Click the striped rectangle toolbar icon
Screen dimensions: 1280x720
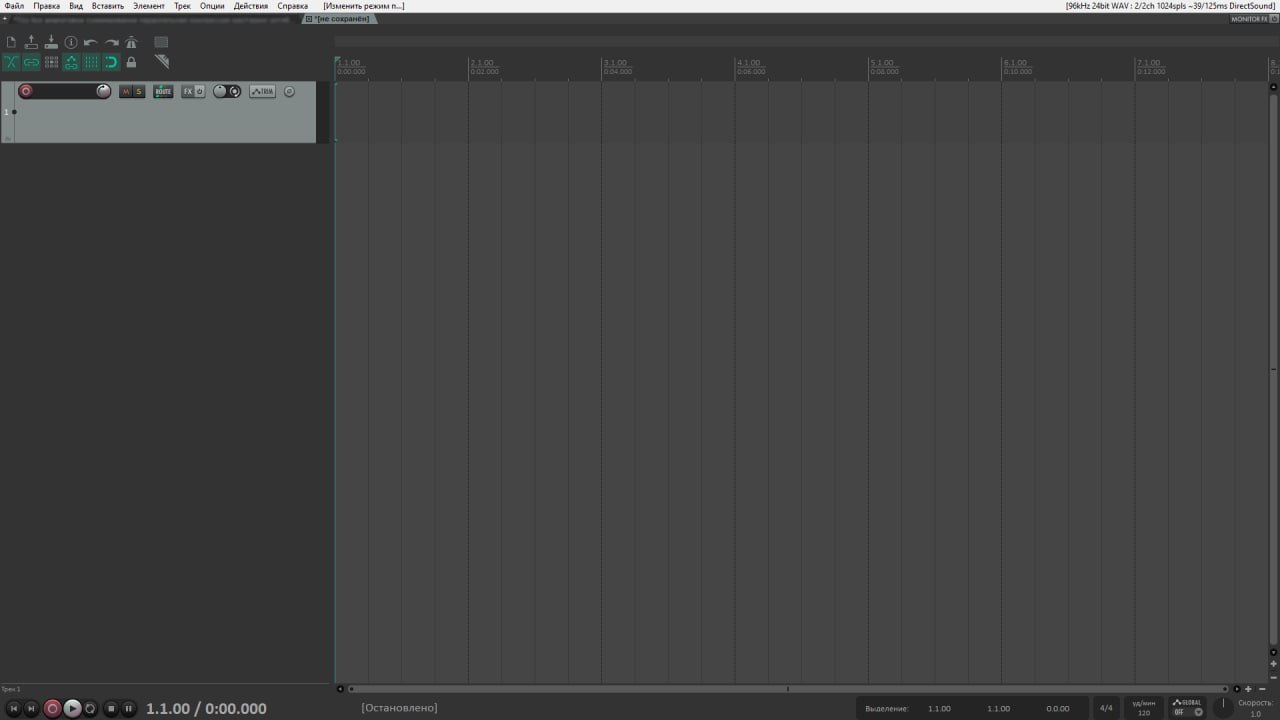click(161, 42)
